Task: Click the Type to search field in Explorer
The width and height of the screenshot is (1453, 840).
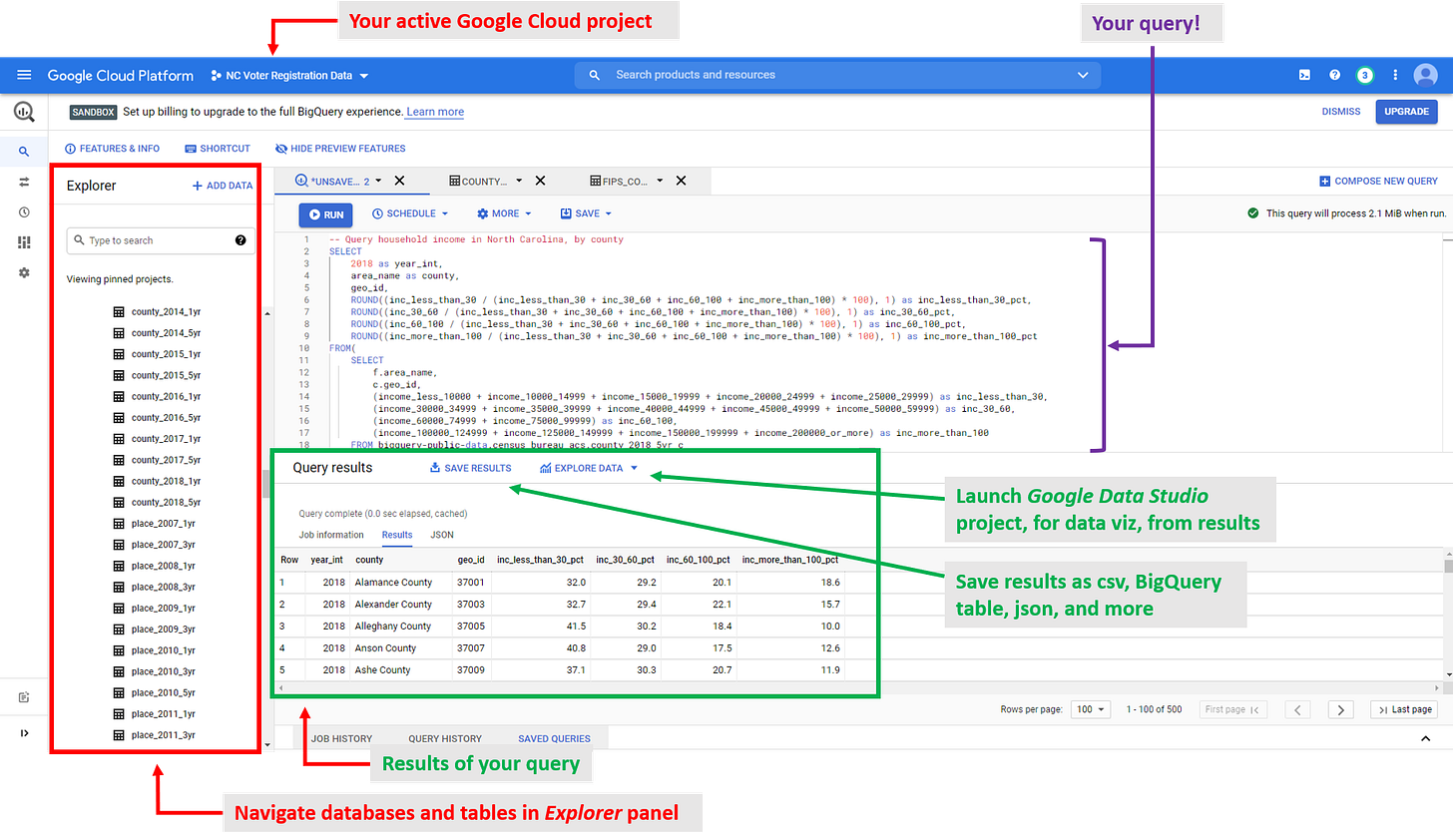Action: (x=160, y=240)
